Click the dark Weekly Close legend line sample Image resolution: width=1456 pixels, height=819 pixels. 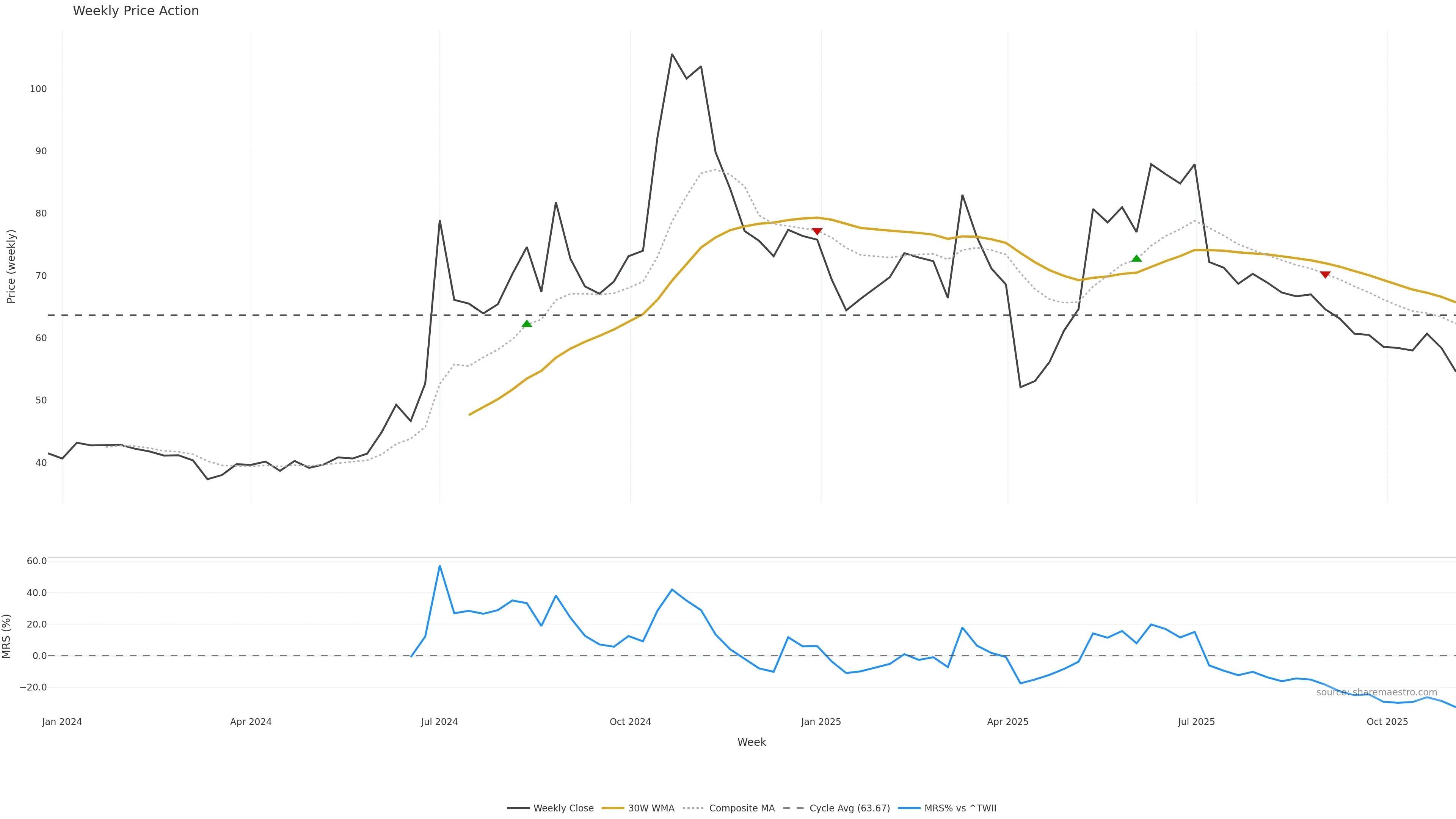pyautogui.click(x=518, y=808)
